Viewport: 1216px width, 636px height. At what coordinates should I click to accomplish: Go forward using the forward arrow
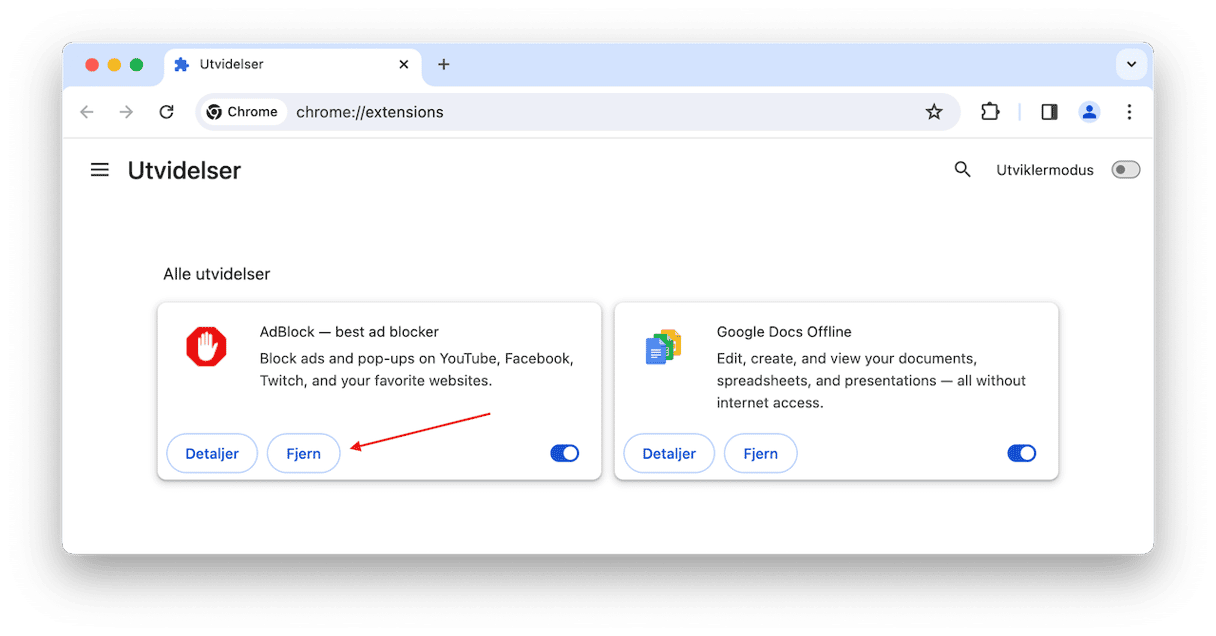pyautogui.click(x=126, y=112)
